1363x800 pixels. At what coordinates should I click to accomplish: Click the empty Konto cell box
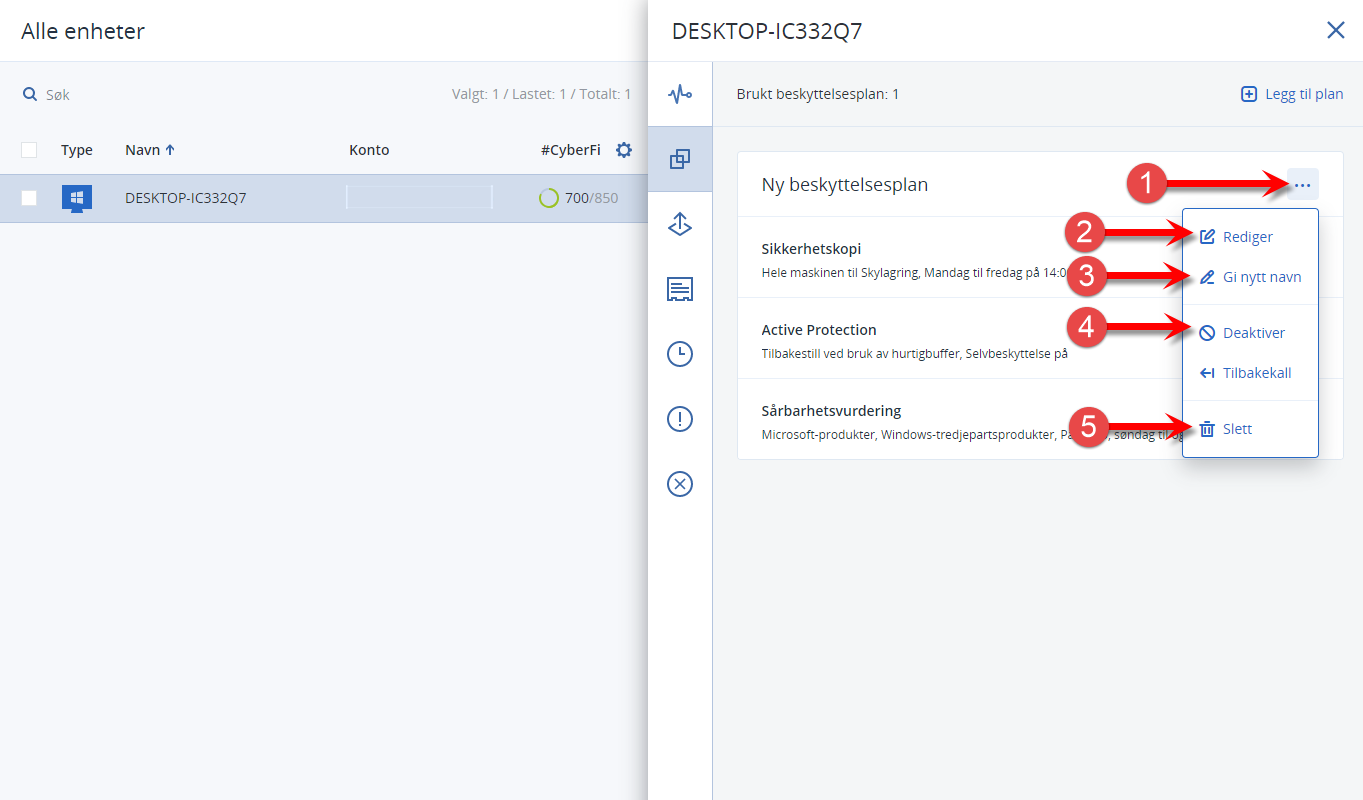click(x=419, y=197)
